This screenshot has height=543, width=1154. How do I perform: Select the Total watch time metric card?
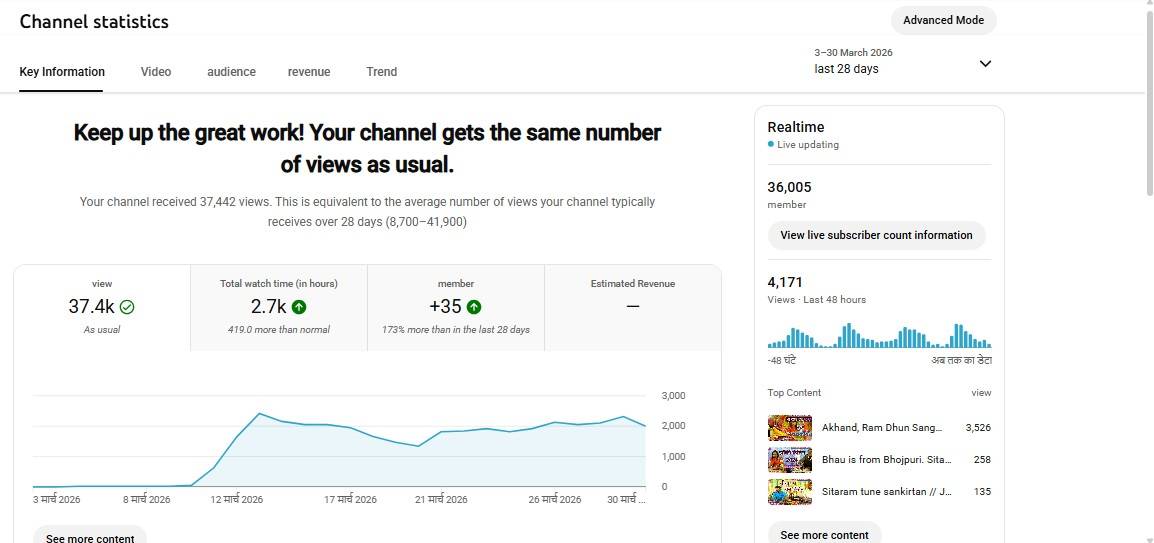278,307
